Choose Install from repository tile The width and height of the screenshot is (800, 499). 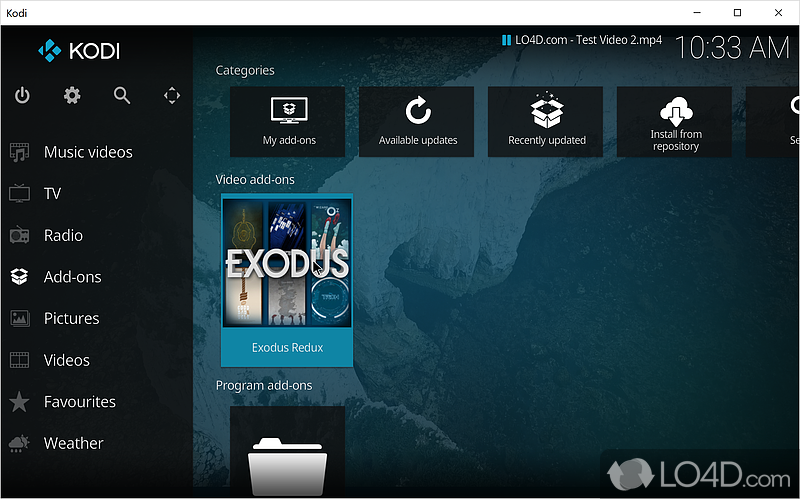(x=674, y=121)
